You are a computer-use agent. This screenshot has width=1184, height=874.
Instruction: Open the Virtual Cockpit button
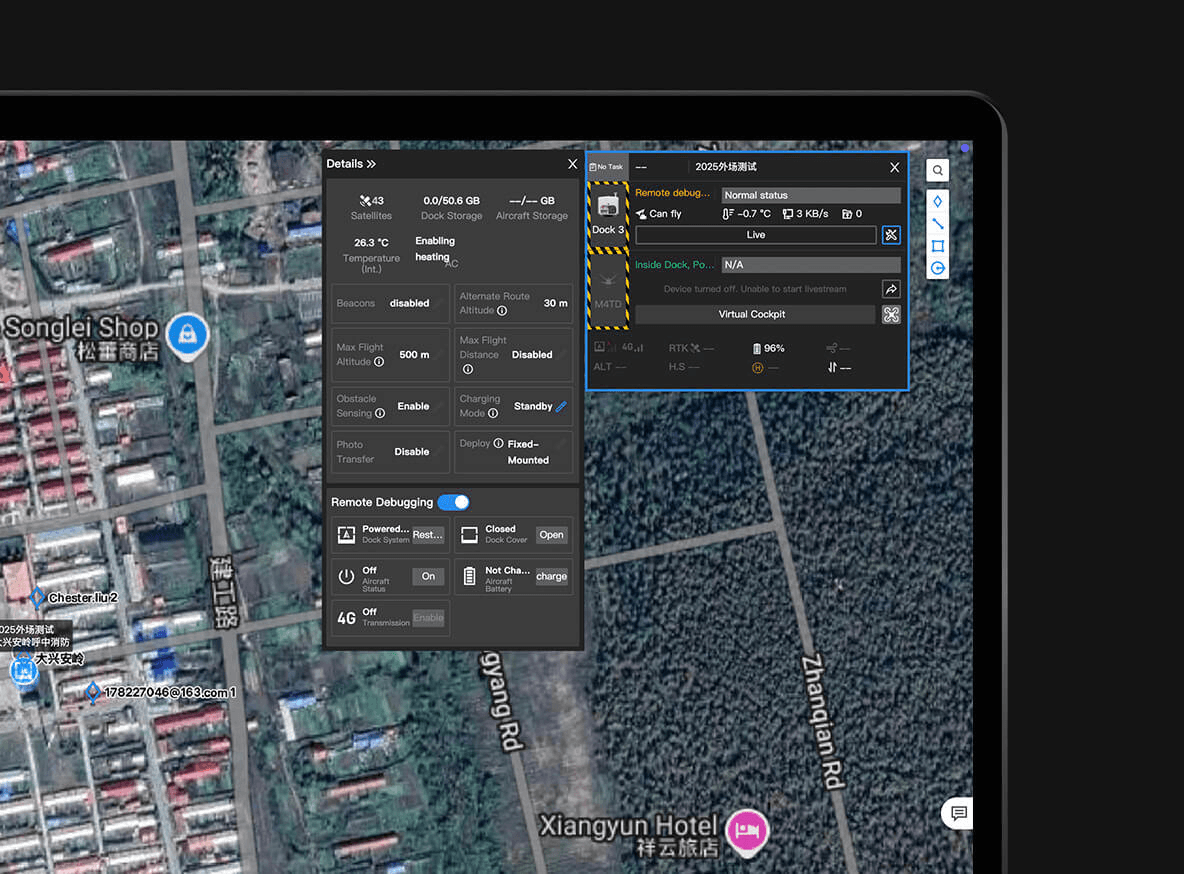click(752, 314)
